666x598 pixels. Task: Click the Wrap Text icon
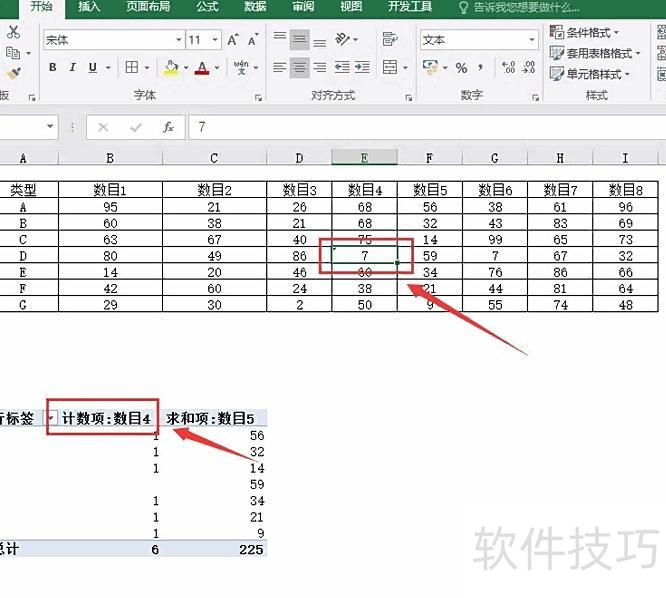(389, 39)
